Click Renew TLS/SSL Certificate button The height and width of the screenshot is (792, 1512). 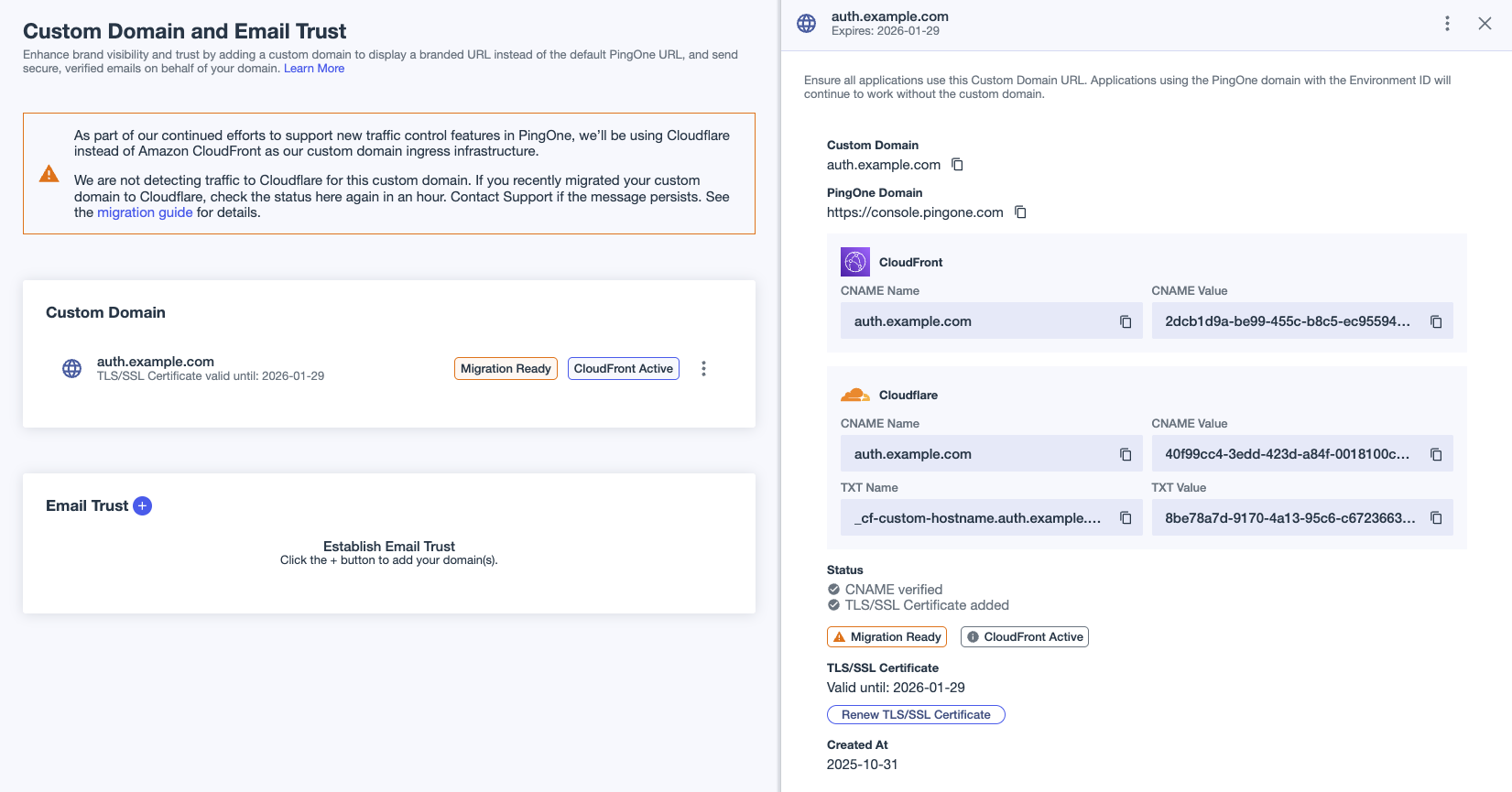point(916,715)
